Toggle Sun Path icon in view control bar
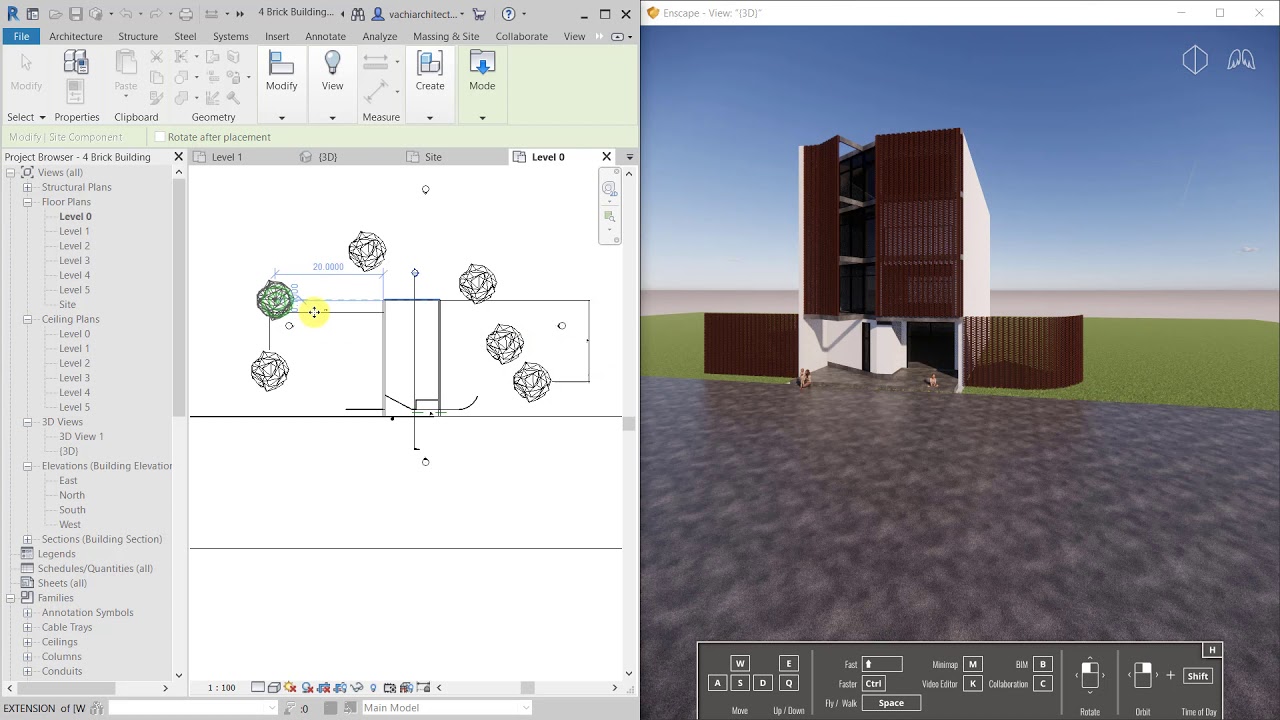 click(291, 687)
